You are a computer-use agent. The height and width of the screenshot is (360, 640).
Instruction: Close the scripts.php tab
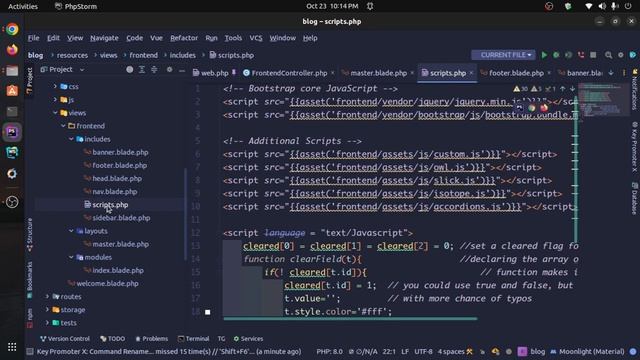pyautogui.click(x=471, y=73)
